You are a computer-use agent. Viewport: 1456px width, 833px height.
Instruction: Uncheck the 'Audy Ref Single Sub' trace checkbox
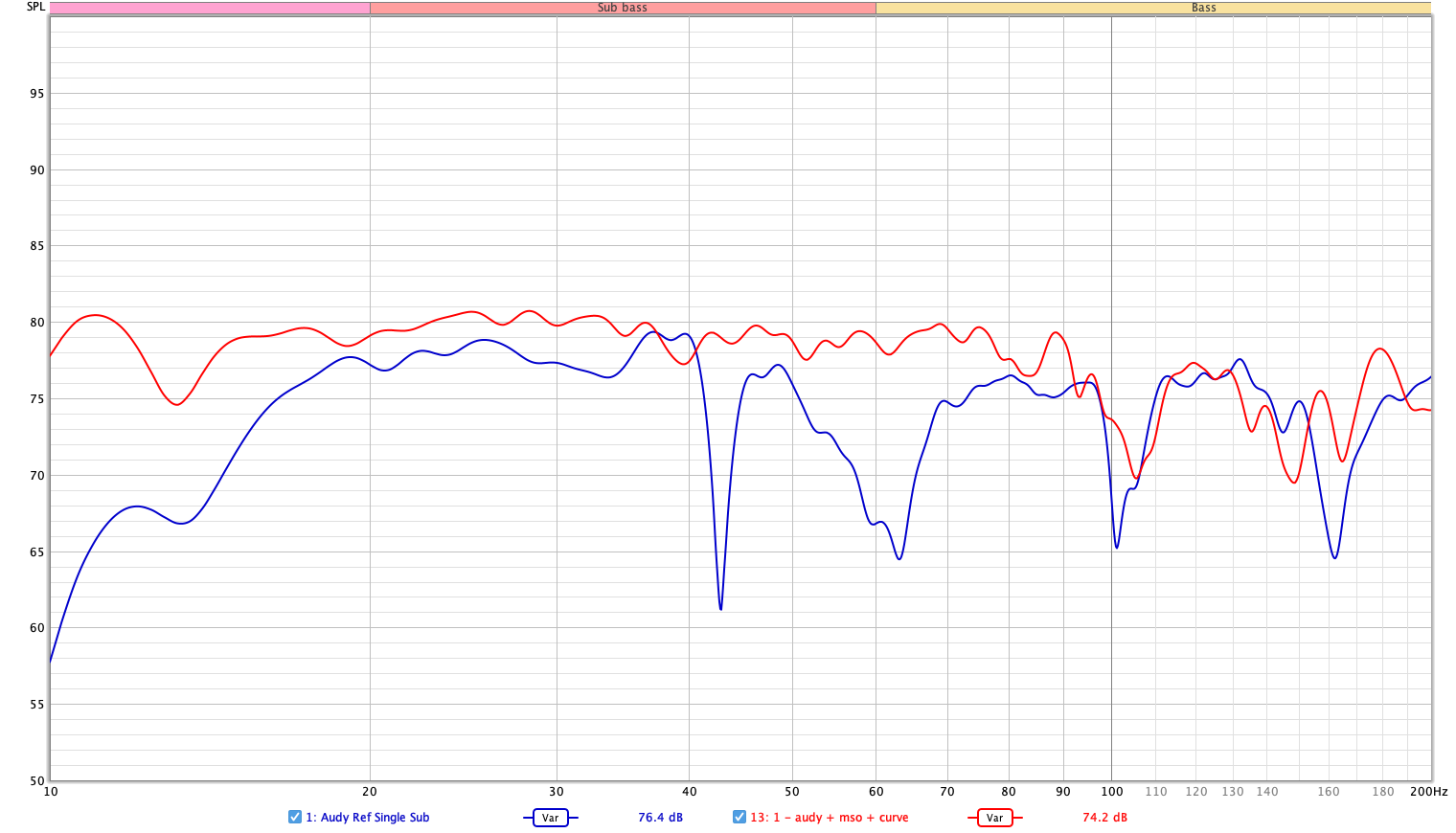(295, 817)
